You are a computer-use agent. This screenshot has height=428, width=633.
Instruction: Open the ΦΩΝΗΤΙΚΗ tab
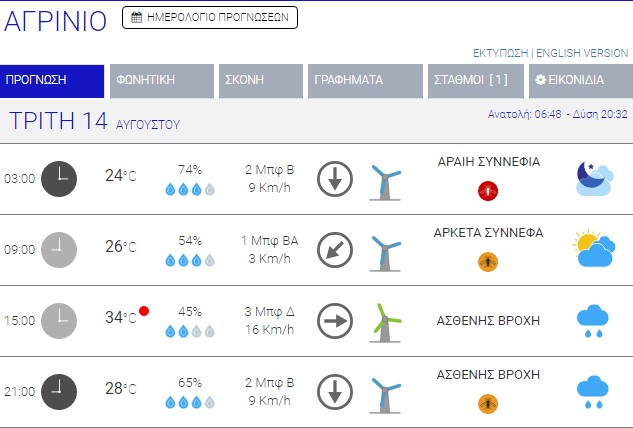coord(162,81)
